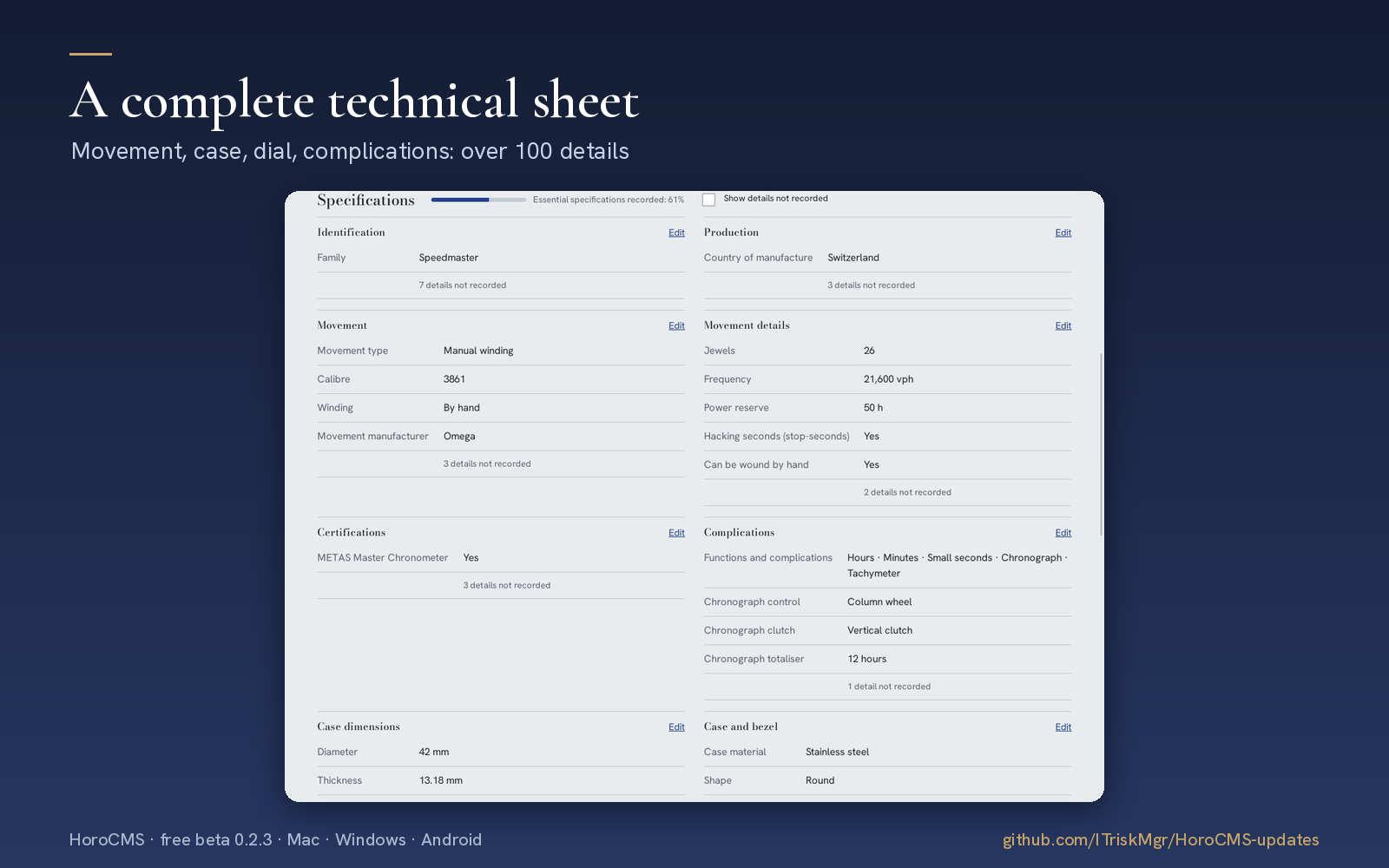The width and height of the screenshot is (1389, 868).
Task: Open Edit for Movement section
Action: (676, 325)
